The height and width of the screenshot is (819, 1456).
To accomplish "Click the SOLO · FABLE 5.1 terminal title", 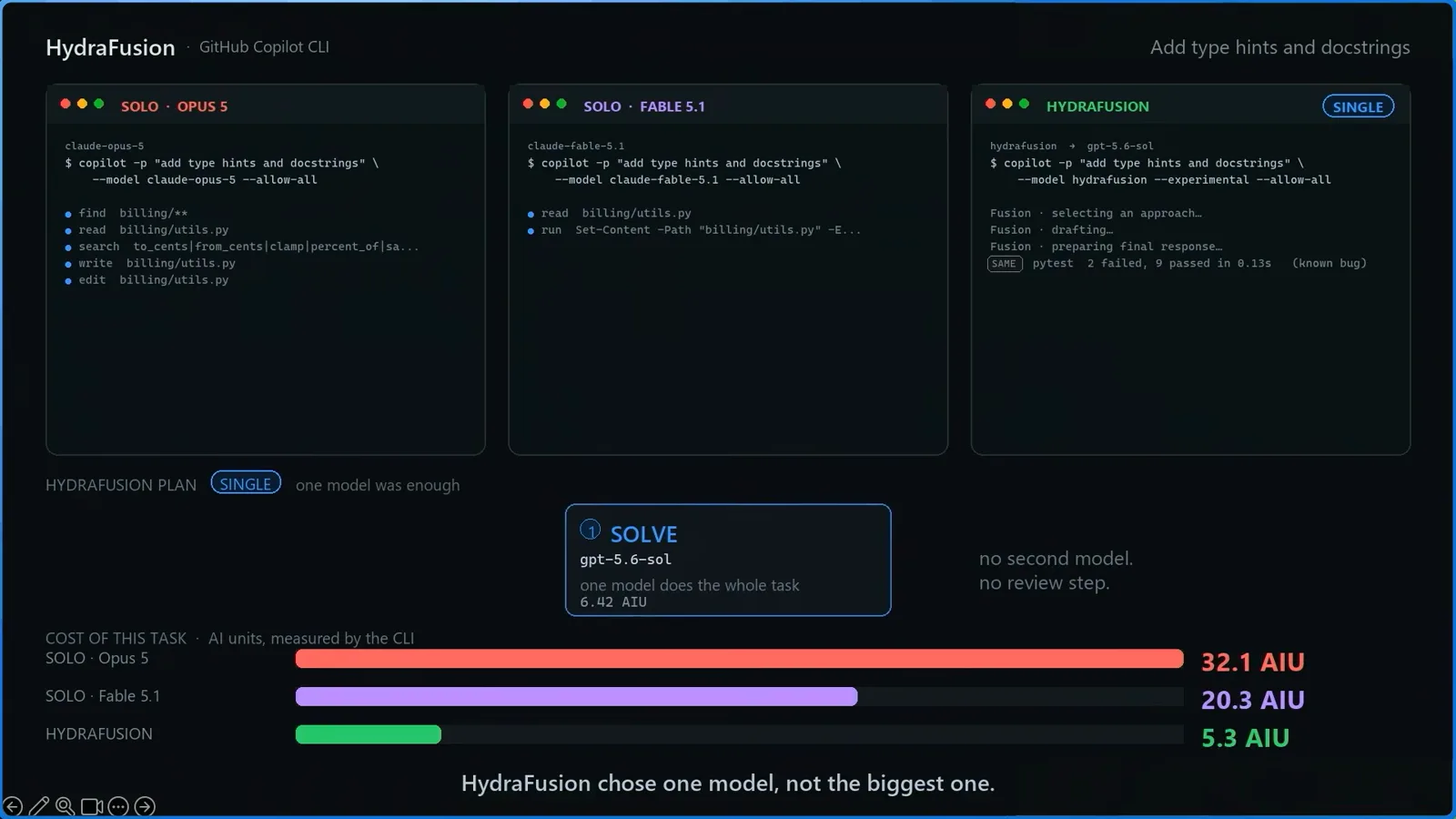I will 644,106.
